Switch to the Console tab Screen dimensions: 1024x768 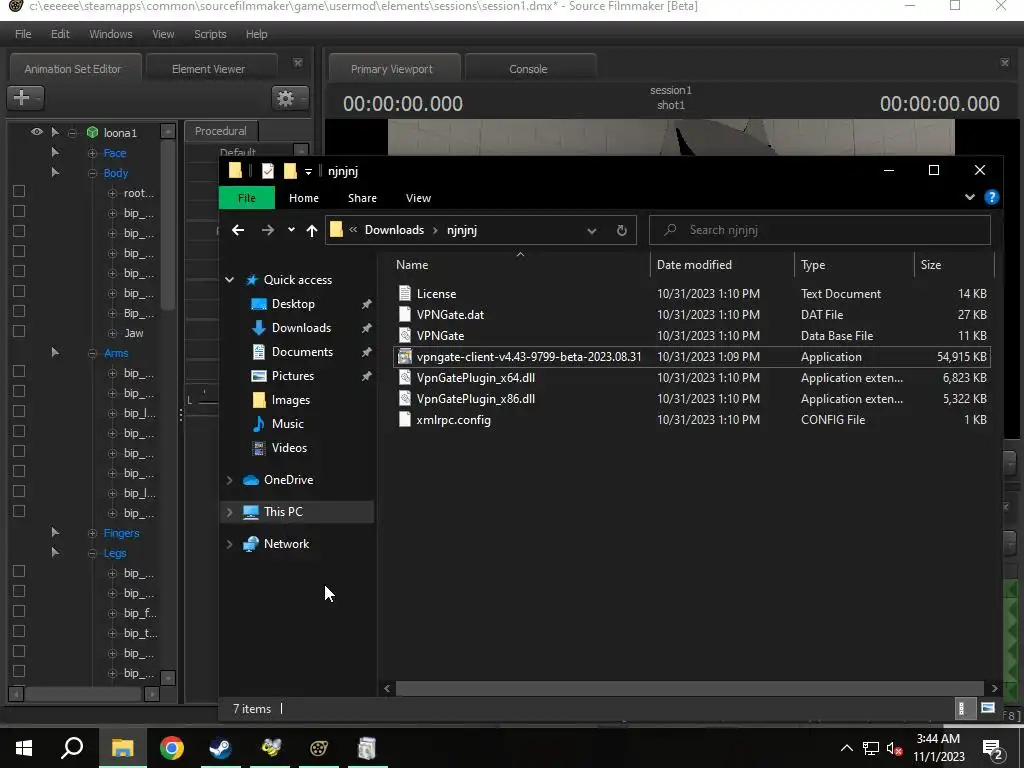(528, 69)
